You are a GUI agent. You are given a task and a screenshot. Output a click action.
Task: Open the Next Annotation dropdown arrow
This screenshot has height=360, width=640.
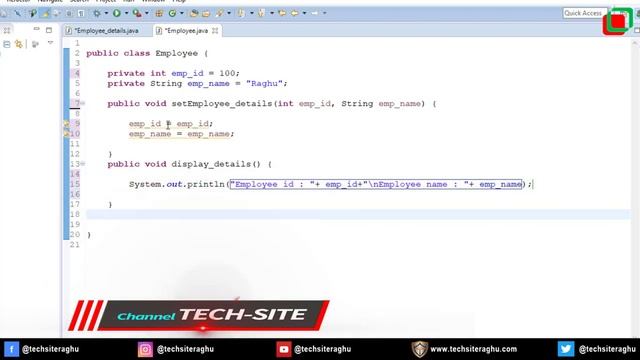[x=251, y=13]
